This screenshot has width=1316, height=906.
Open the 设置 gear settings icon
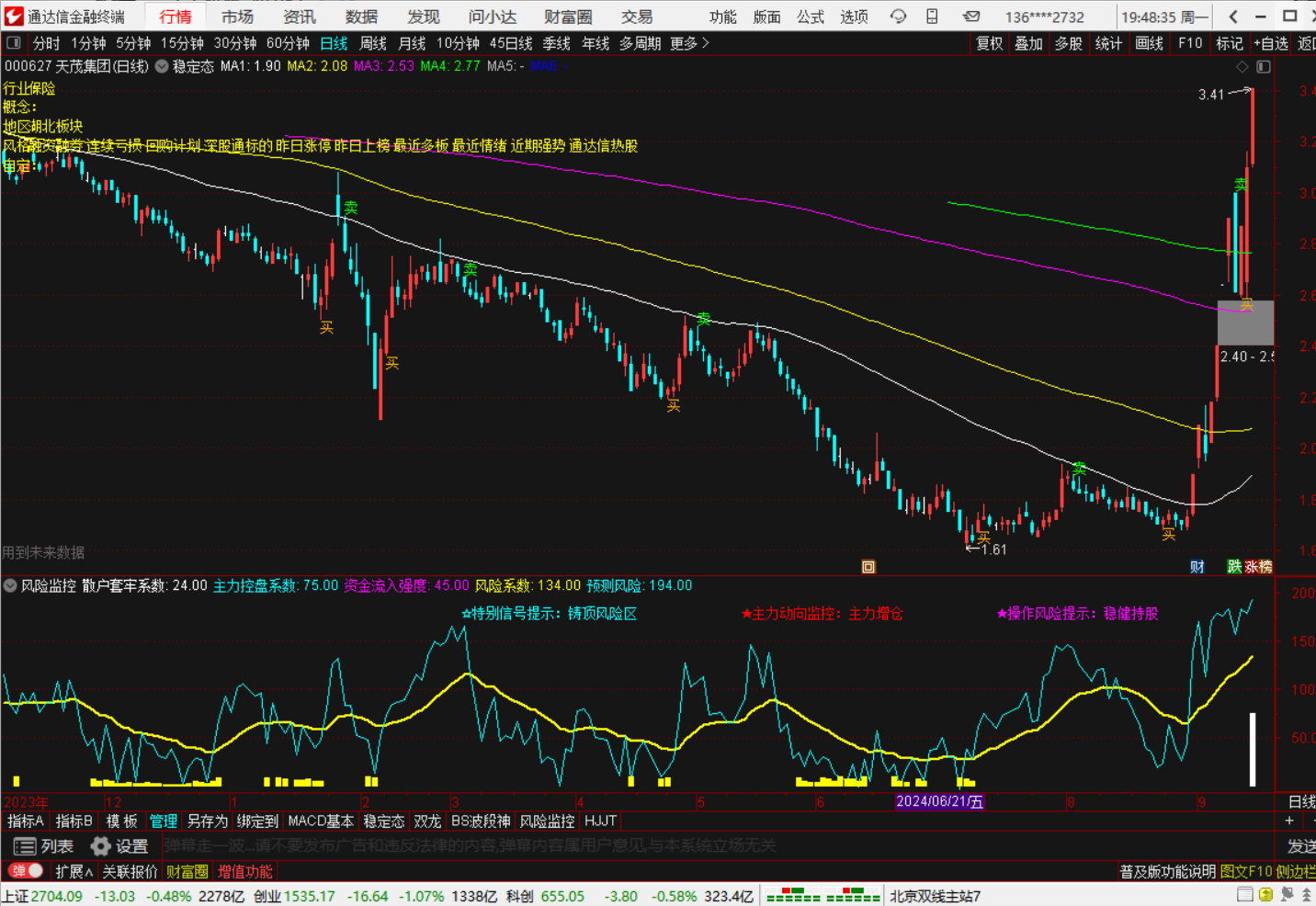coord(119,846)
